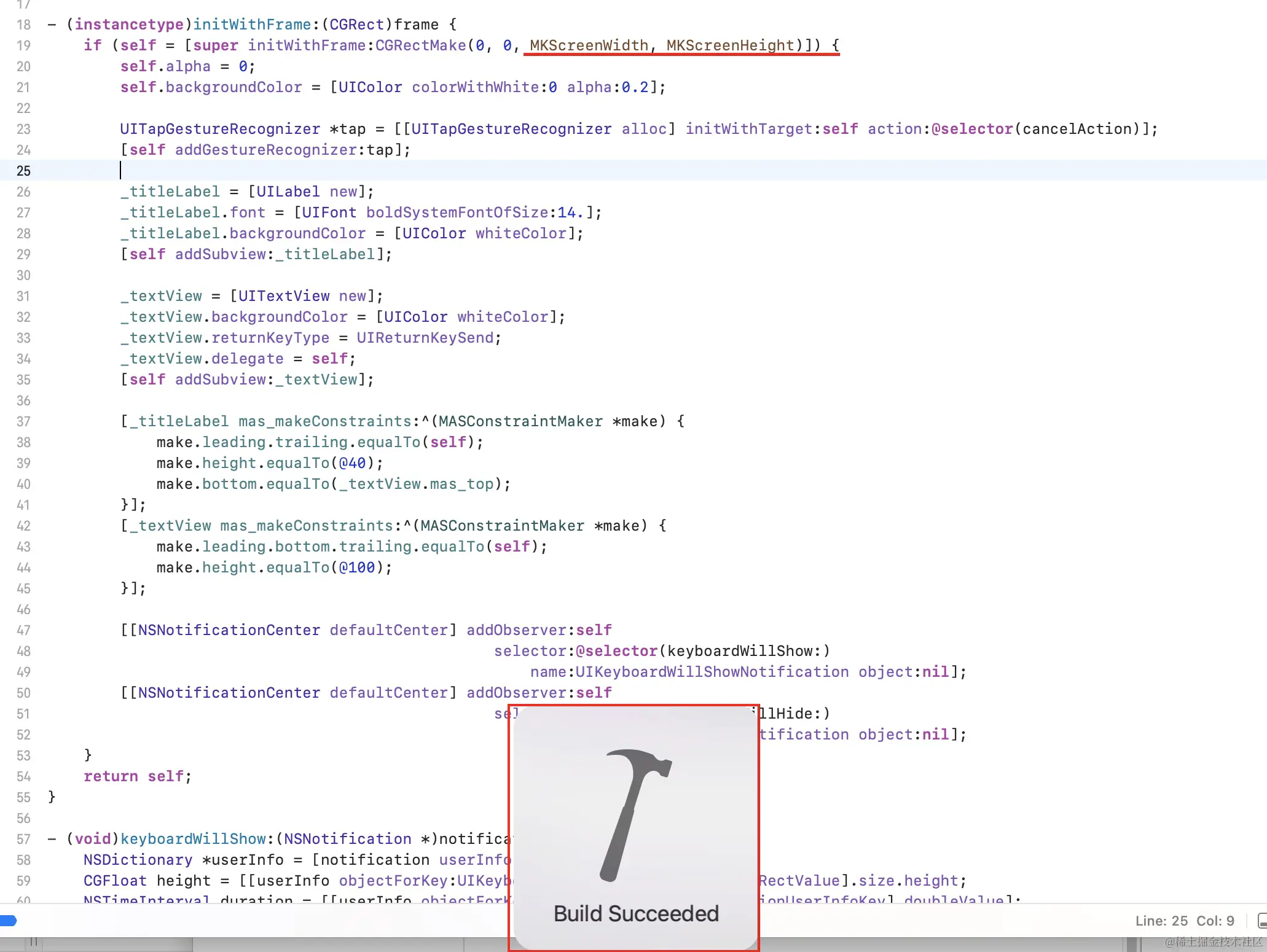The height and width of the screenshot is (952, 1267).
Task: Click the (void)keyboardWillShow: method signature
Action: pyautogui.click(x=280, y=839)
